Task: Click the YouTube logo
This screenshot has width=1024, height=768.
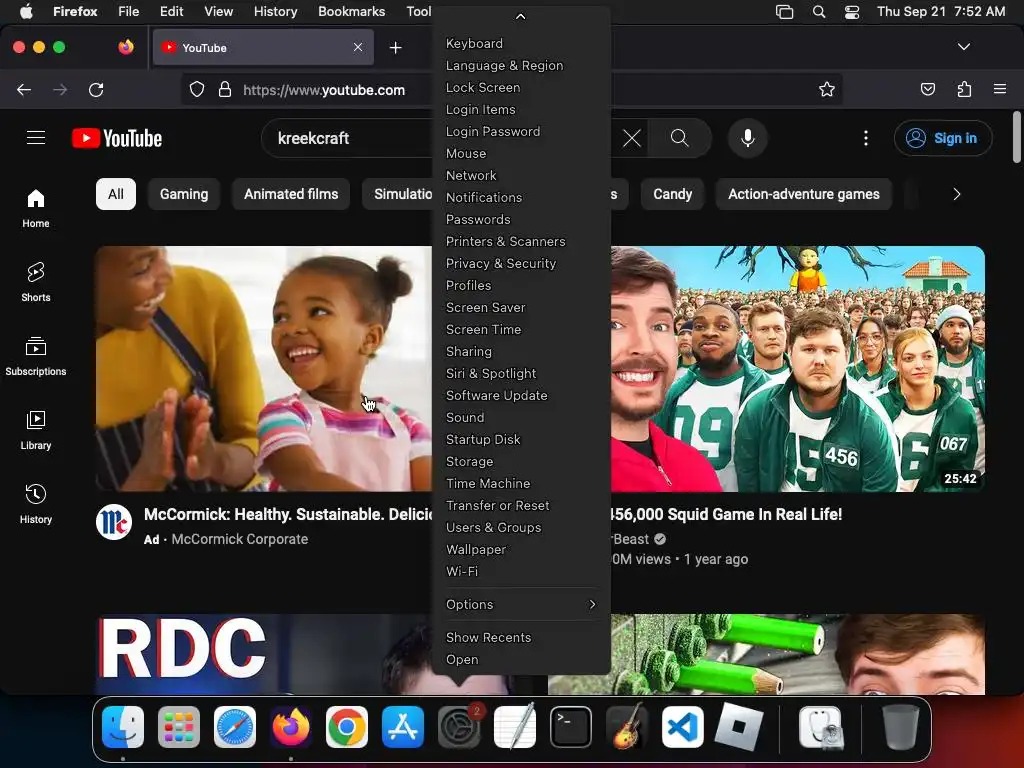Action: pyautogui.click(x=117, y=138)
